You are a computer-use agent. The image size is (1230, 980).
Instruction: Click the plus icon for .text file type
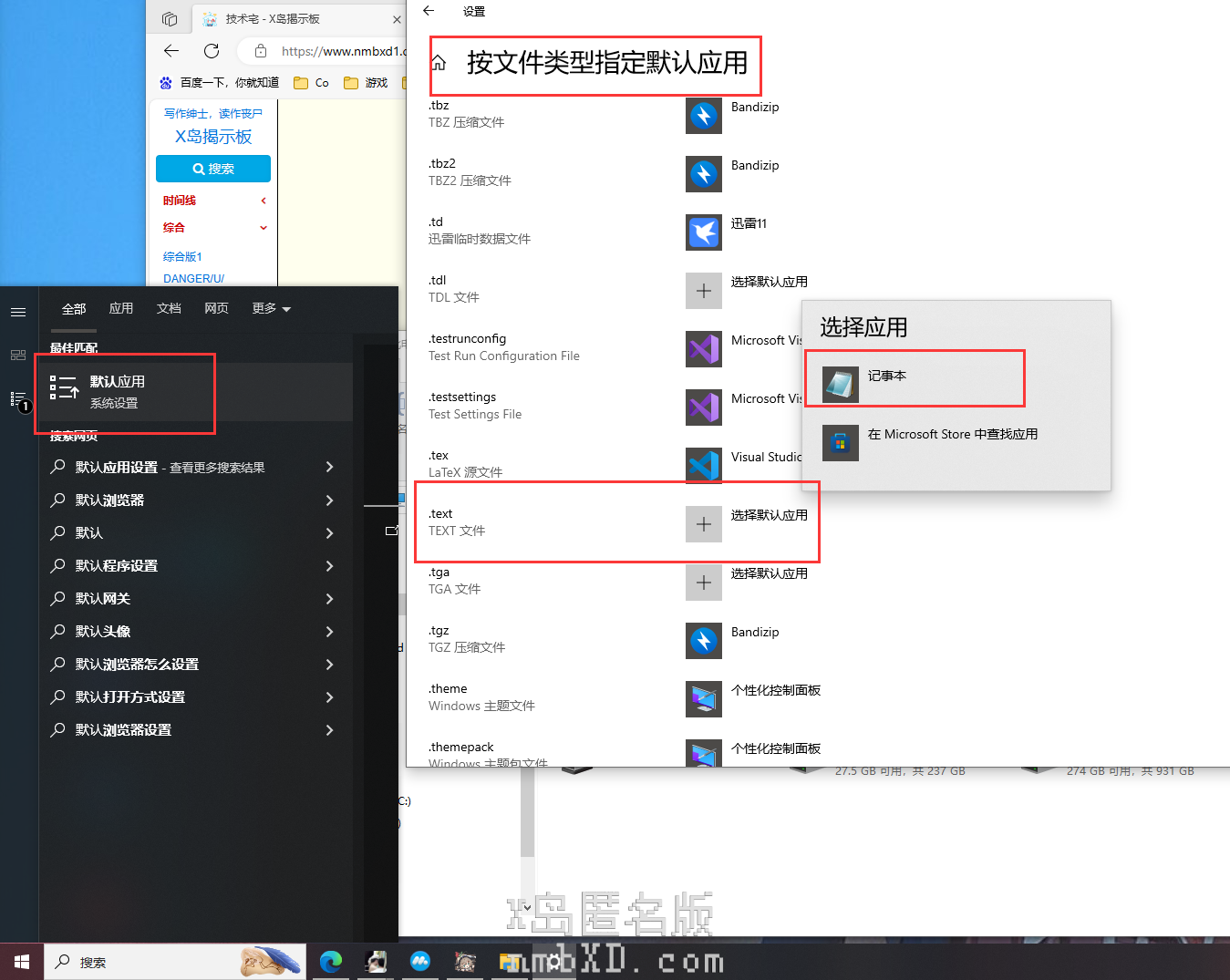coord(703,524)
